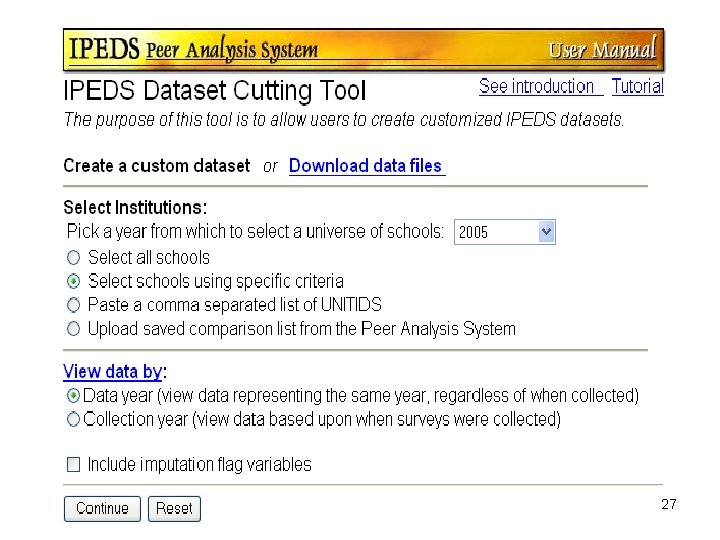Click the slide page number 27
Screen dimensions: 720x540
(668, 505)
